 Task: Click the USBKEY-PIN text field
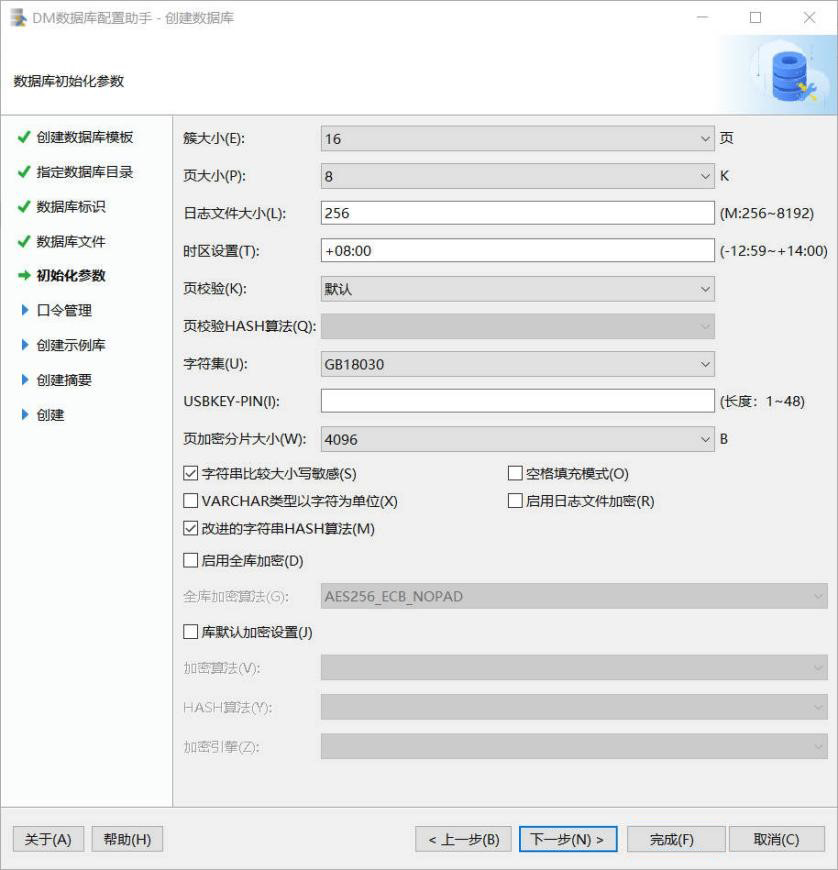point(517,402)
